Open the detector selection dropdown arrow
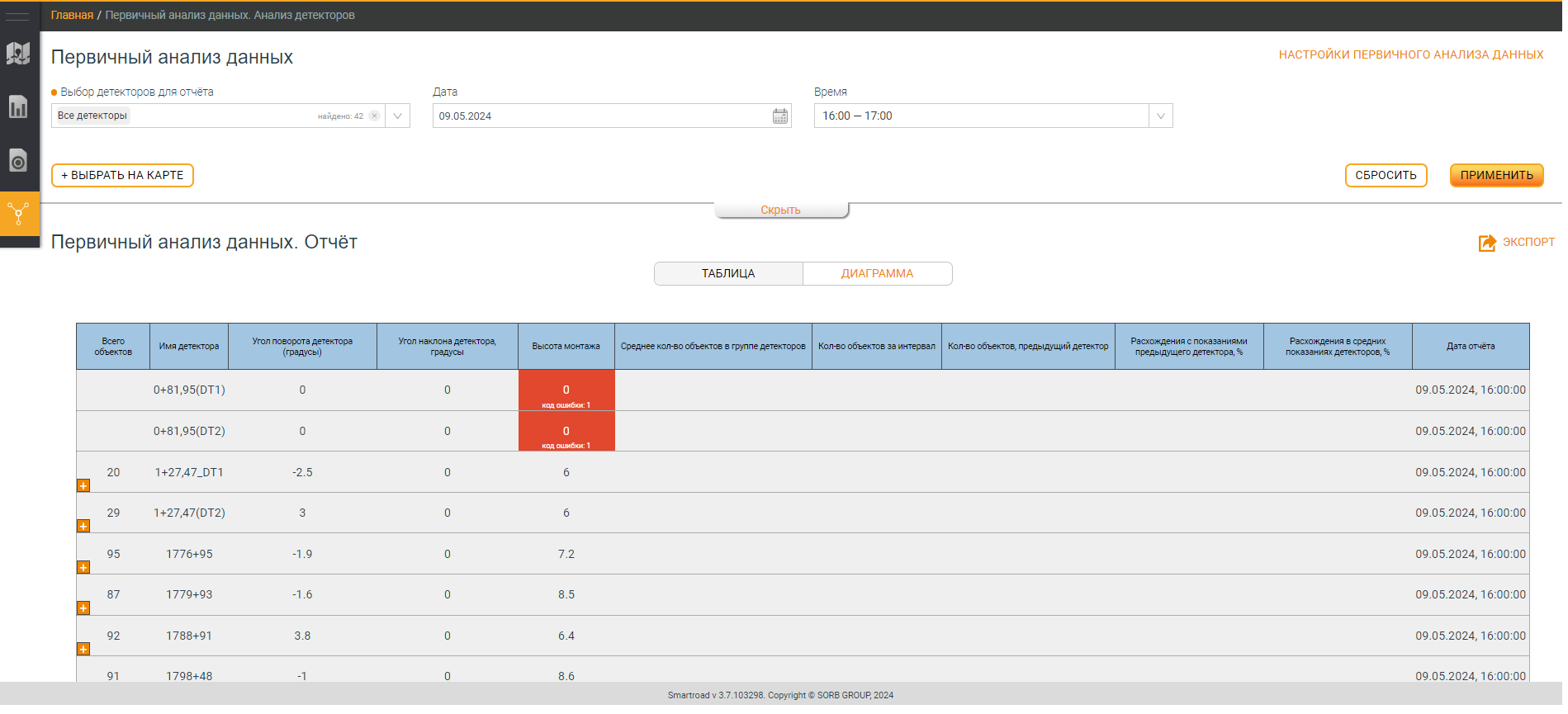Image resolution: width=1568 pixels, height=714 pixels. click(398, 116)
